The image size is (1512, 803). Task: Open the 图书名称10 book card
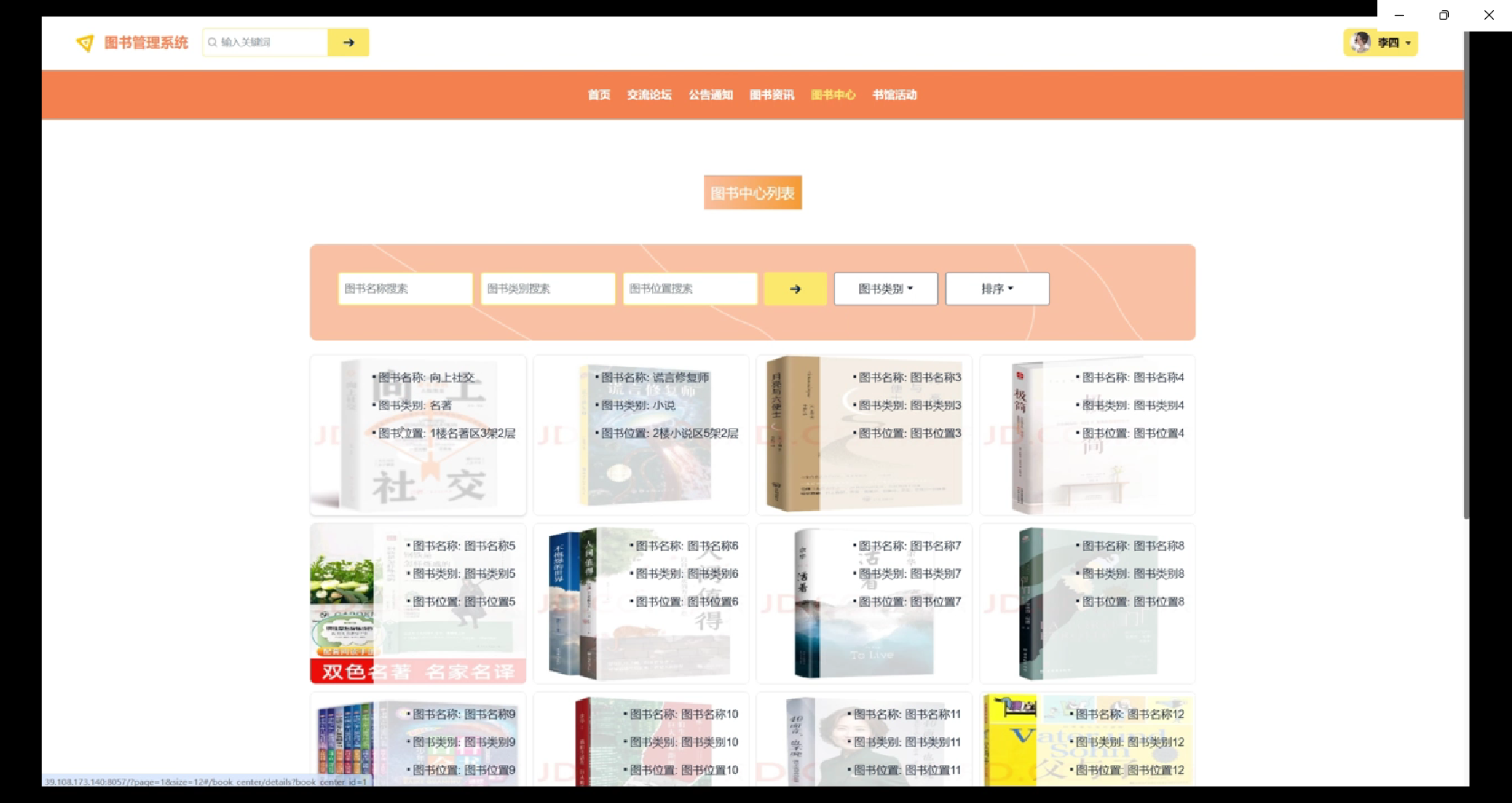tap(641, 739)
